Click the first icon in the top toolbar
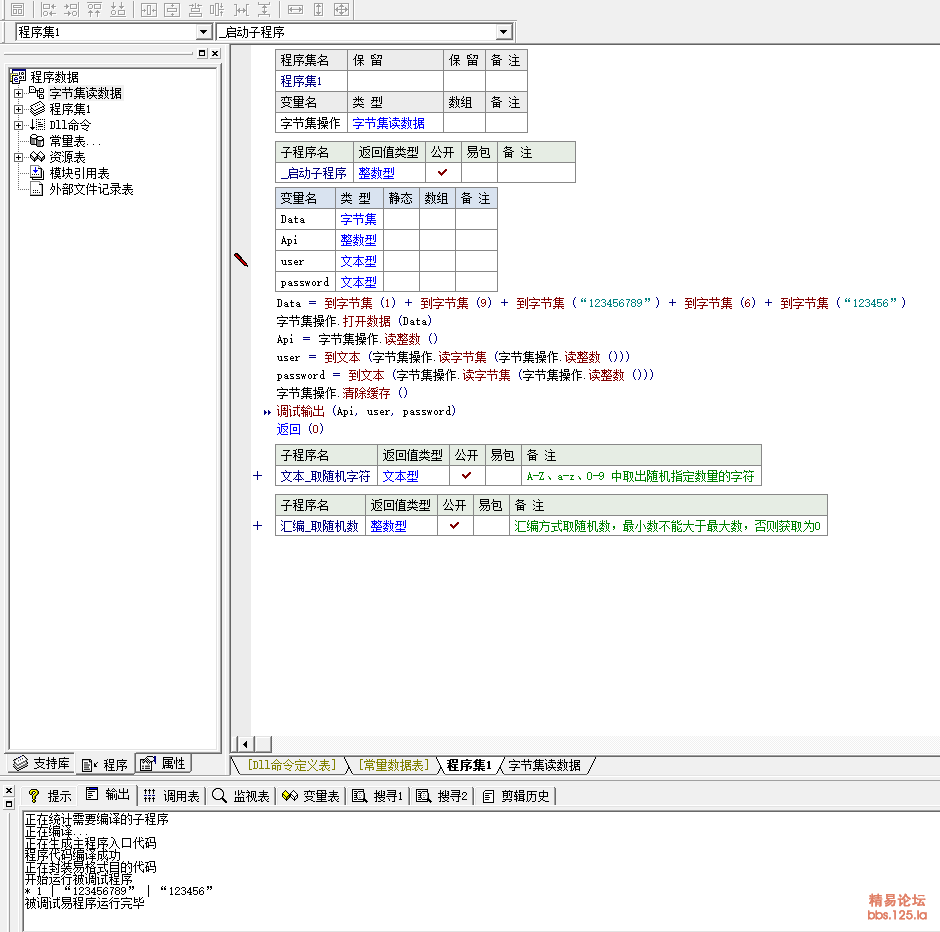This screenshot has width=940, height=932. (x=17, y=10)
